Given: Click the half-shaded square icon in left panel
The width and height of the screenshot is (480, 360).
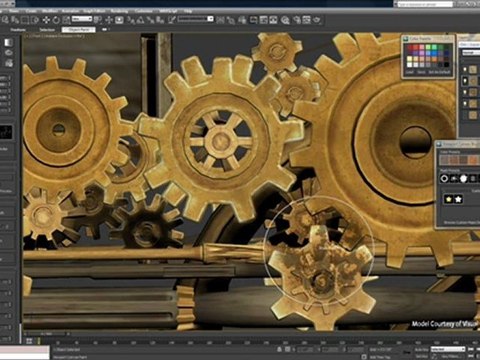Looking at the screenshot, I should point(8,42).
